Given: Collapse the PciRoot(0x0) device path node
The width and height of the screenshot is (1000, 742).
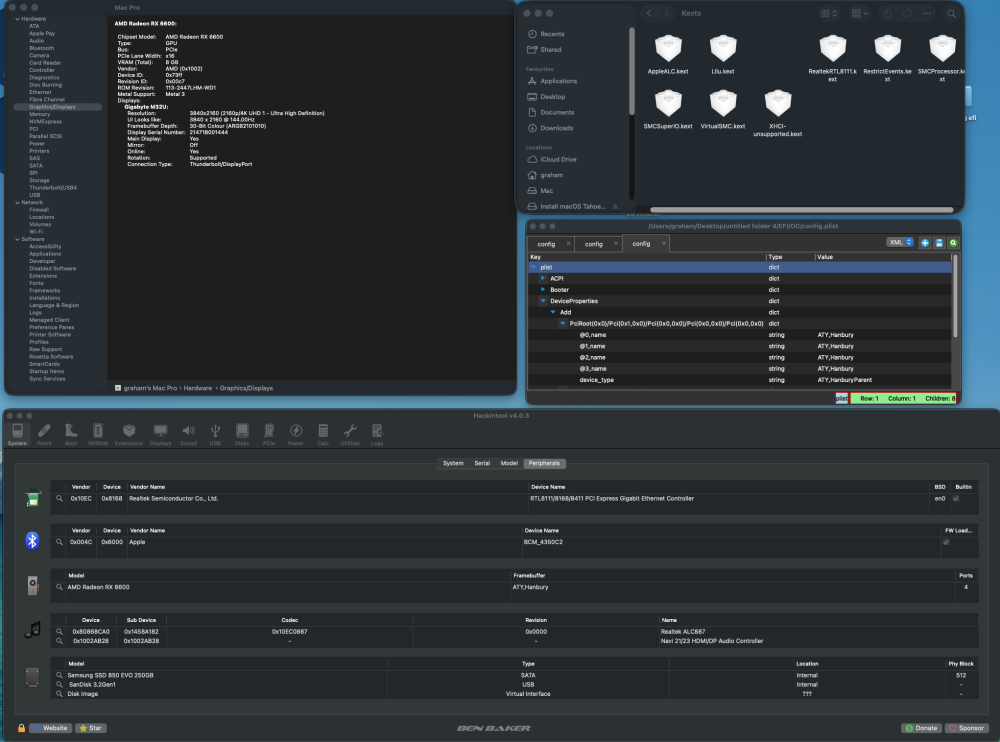Looking at the screenshot, I should pos(562,323).
